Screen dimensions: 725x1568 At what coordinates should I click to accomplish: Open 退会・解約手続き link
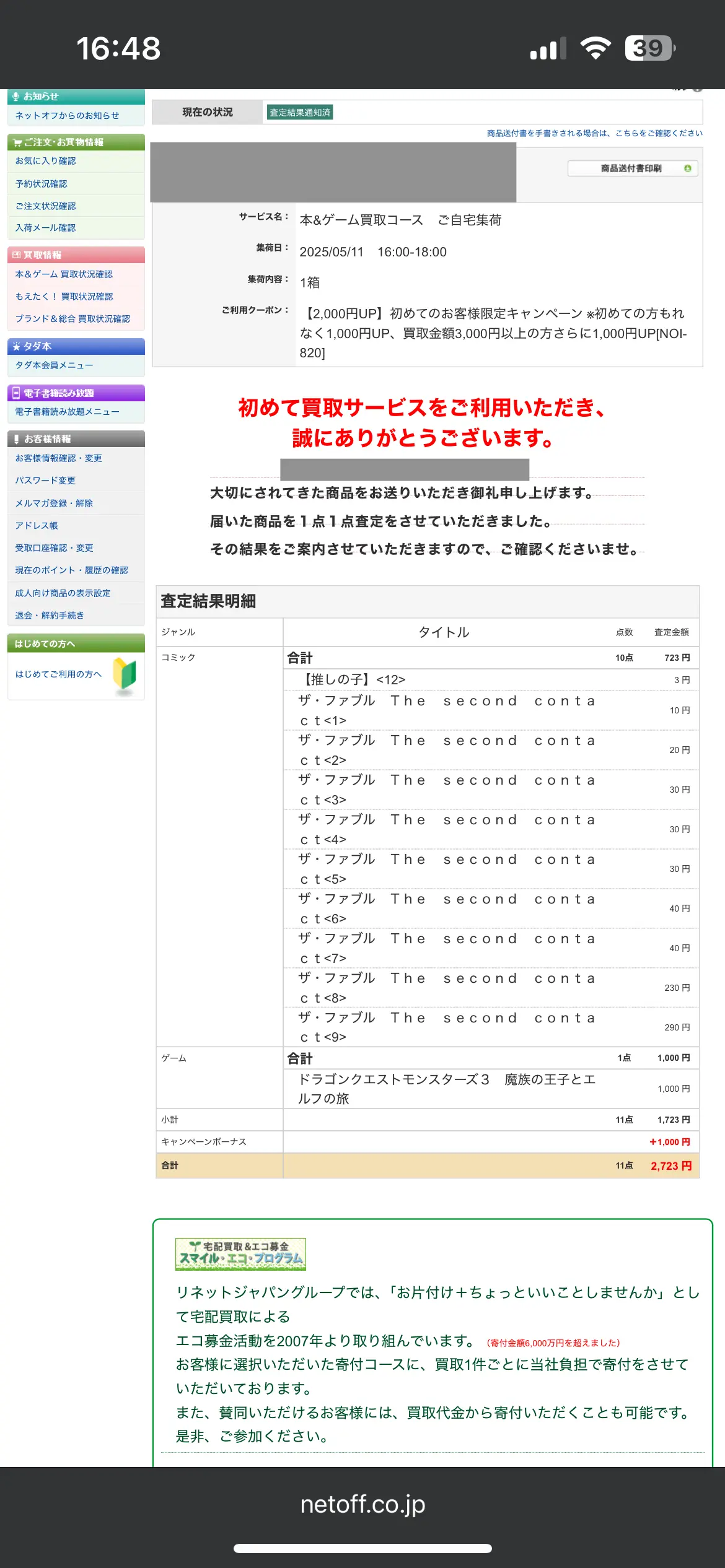50,616
